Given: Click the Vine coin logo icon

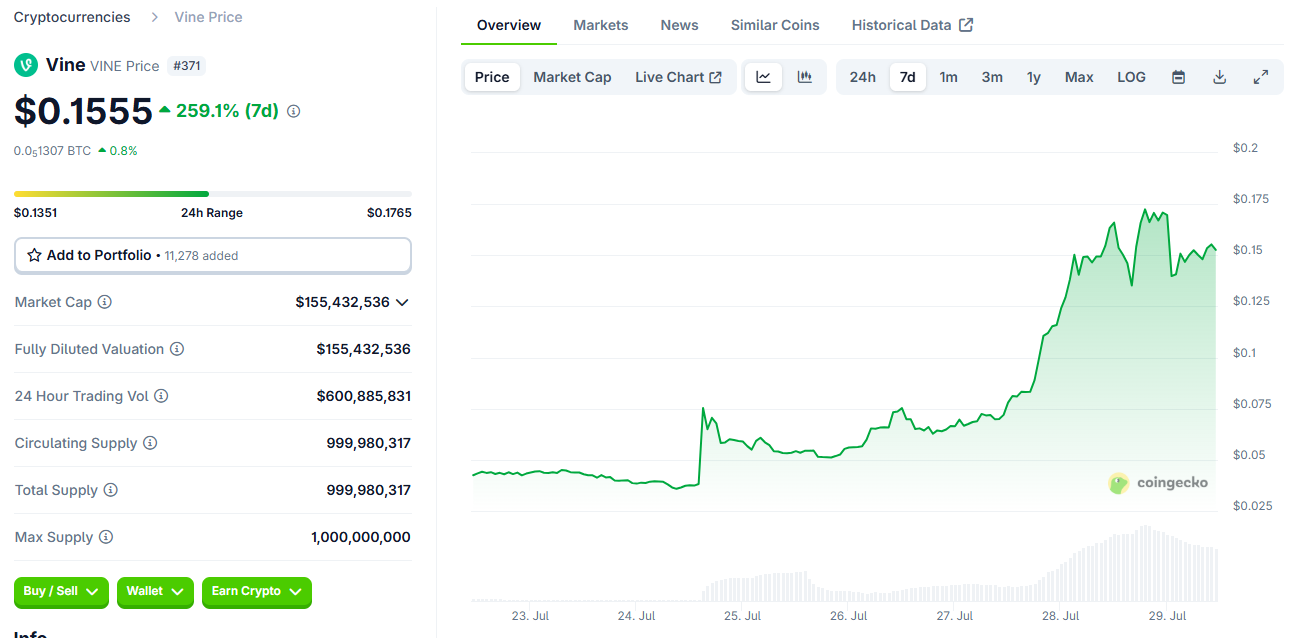Looking at the screenshot, I should (x=26, y=65).
